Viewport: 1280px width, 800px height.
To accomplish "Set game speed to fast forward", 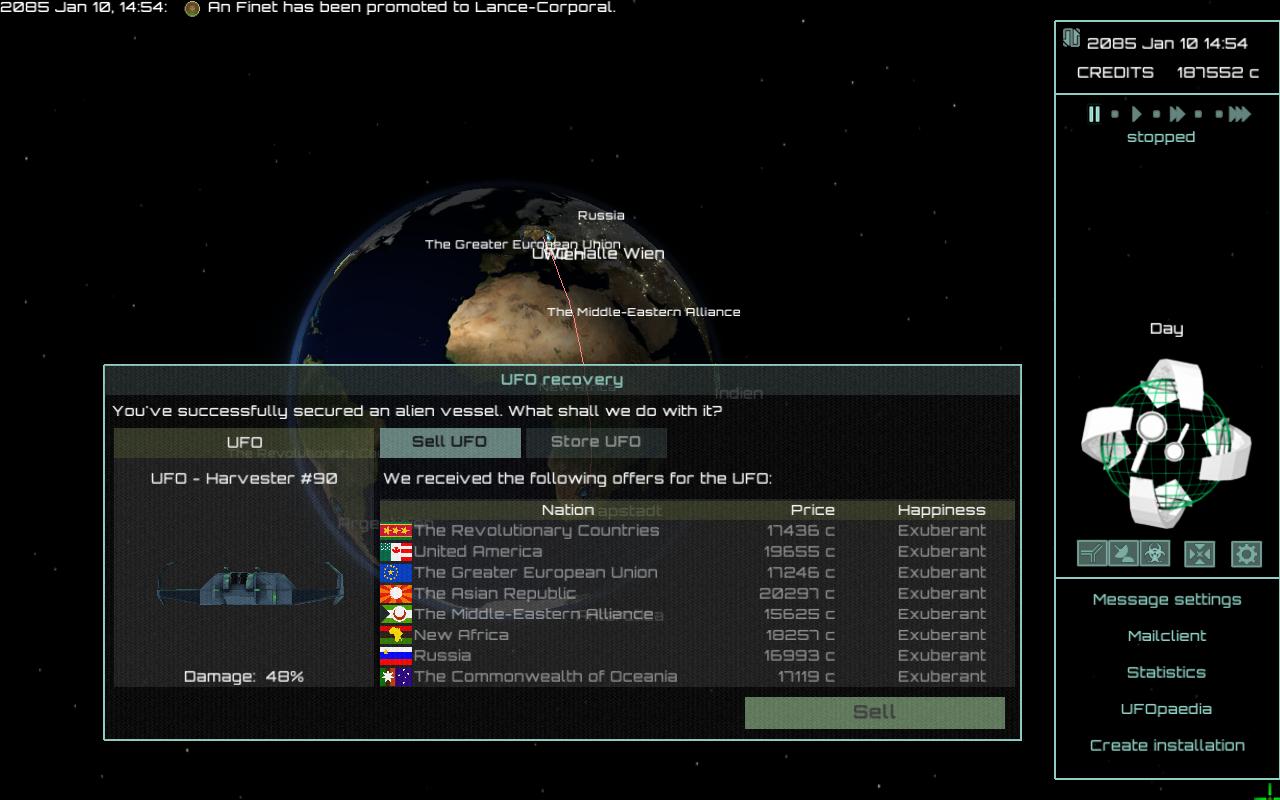I will coord(1178,114).
